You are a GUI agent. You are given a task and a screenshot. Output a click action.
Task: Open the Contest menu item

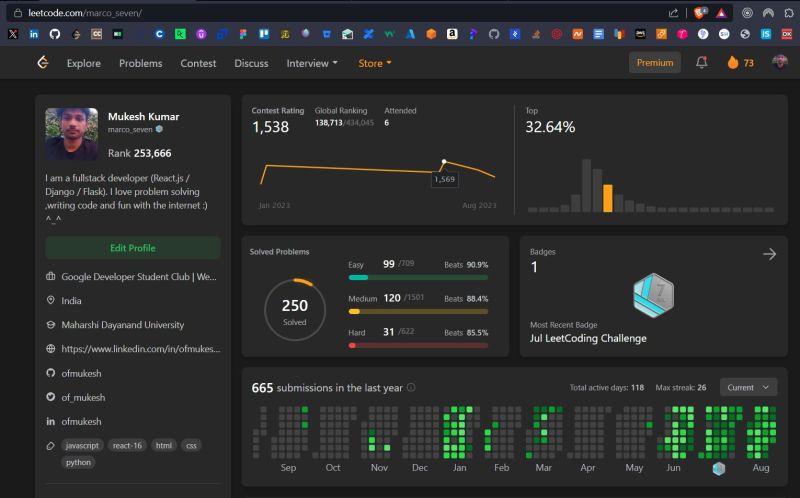click(x=198, y=63)
